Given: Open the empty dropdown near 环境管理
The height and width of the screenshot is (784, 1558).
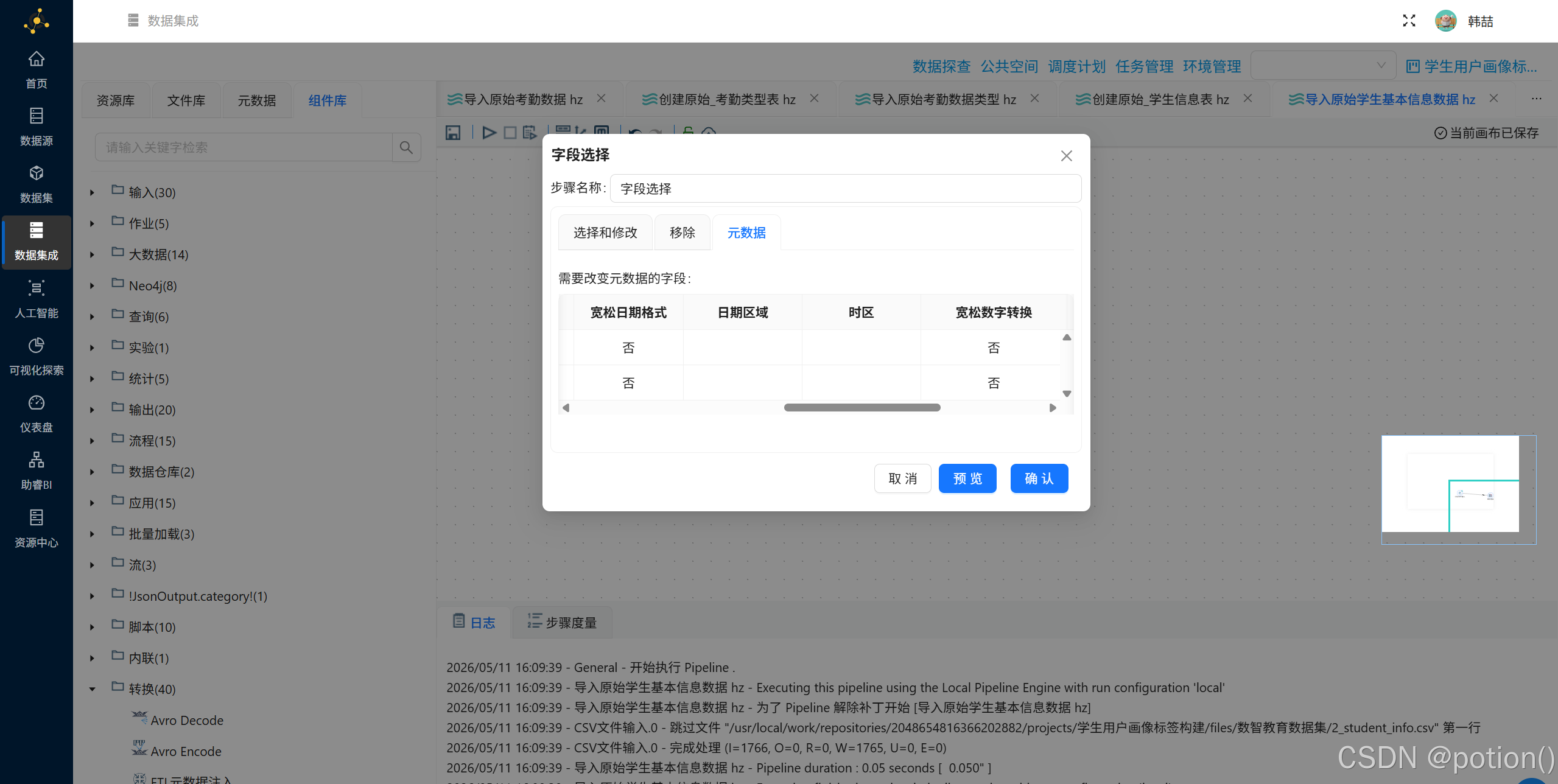Looking at the screenshot, I should [x=1323, y=65].
